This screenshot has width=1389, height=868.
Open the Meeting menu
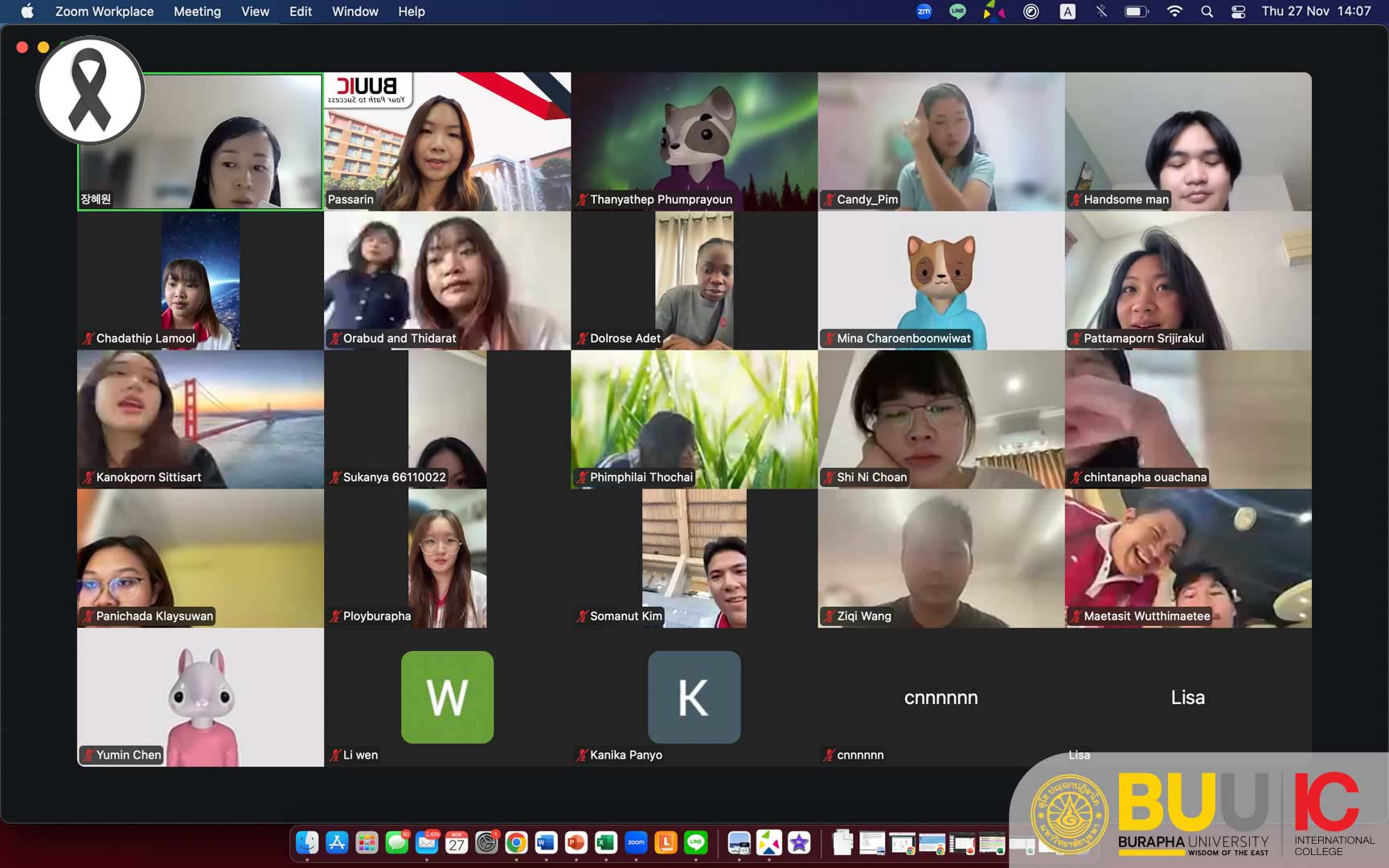click(197, 11)
